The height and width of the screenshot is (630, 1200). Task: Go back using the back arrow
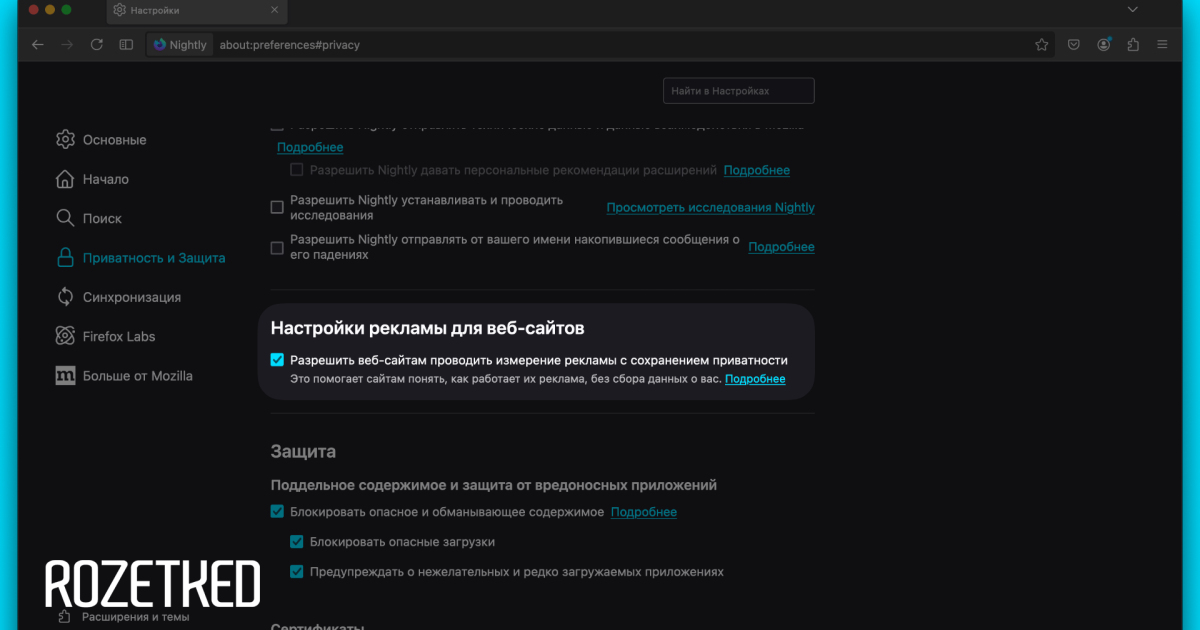tap(38, 44)
